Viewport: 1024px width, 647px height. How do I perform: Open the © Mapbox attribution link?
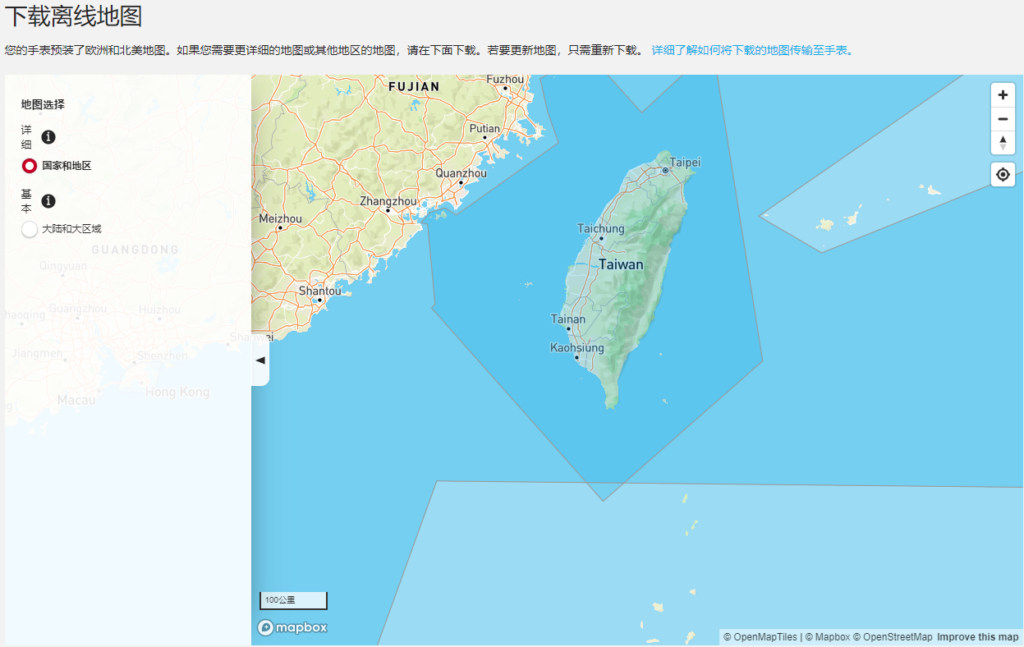click(827, 637)
